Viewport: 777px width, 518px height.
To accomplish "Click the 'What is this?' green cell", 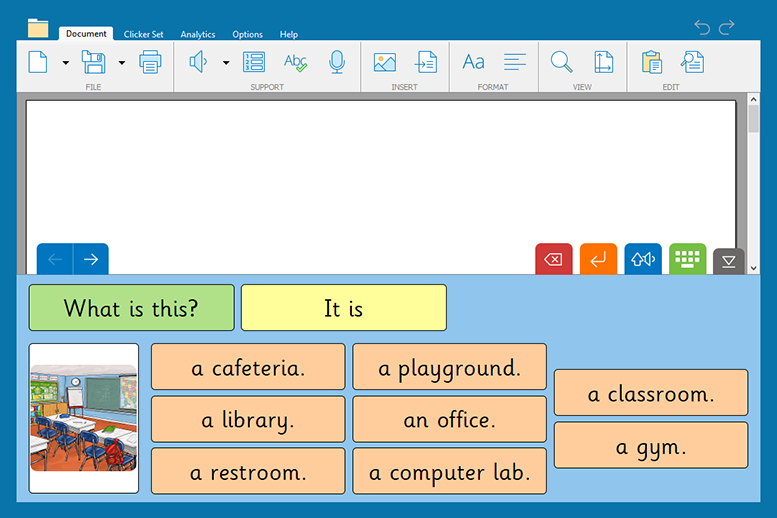I will tap(131, 308).
